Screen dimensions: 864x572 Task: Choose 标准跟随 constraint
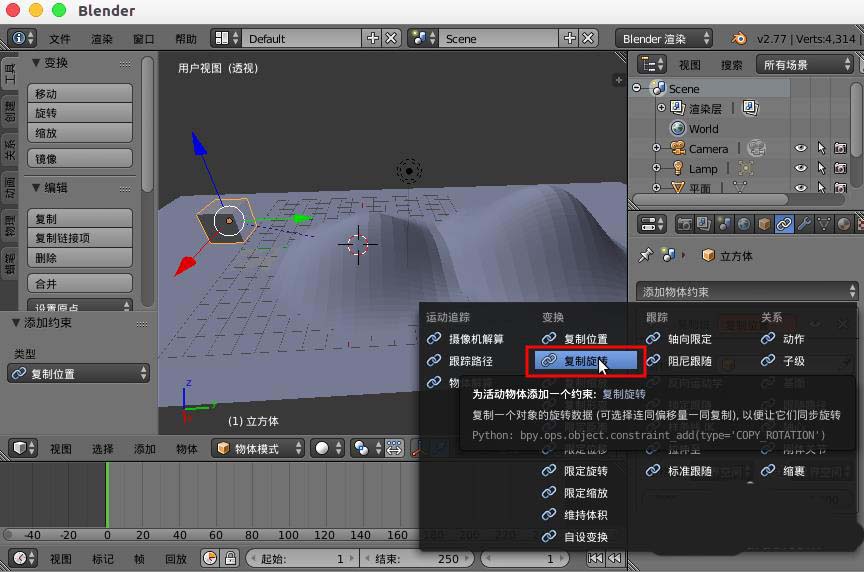[x=690, y=471]
